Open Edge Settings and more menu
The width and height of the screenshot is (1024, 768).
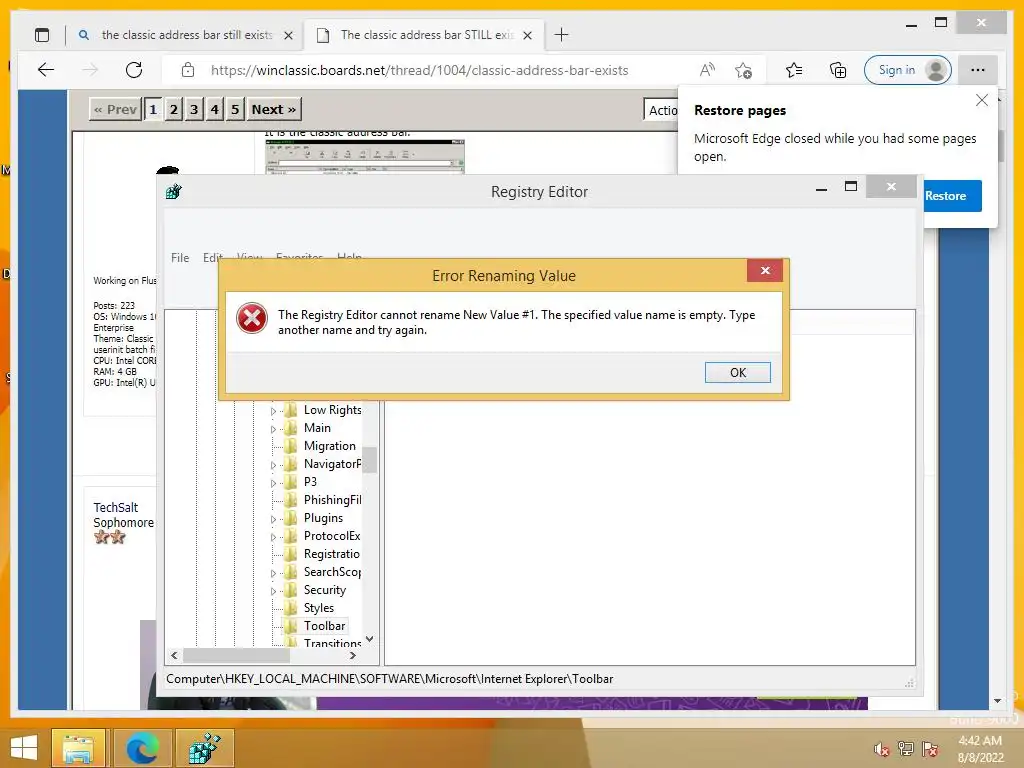pos(978,70)
